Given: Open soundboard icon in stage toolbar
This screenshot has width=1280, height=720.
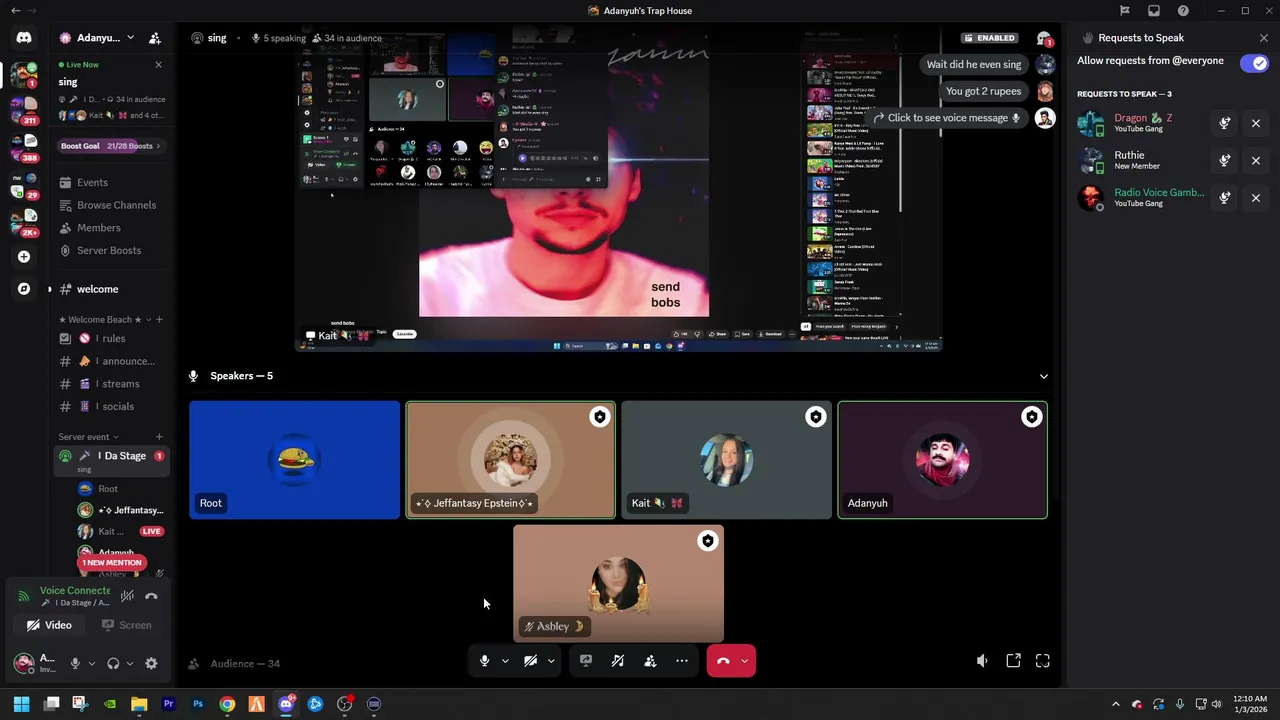Looking at the screenshot, I should point(618,661).
